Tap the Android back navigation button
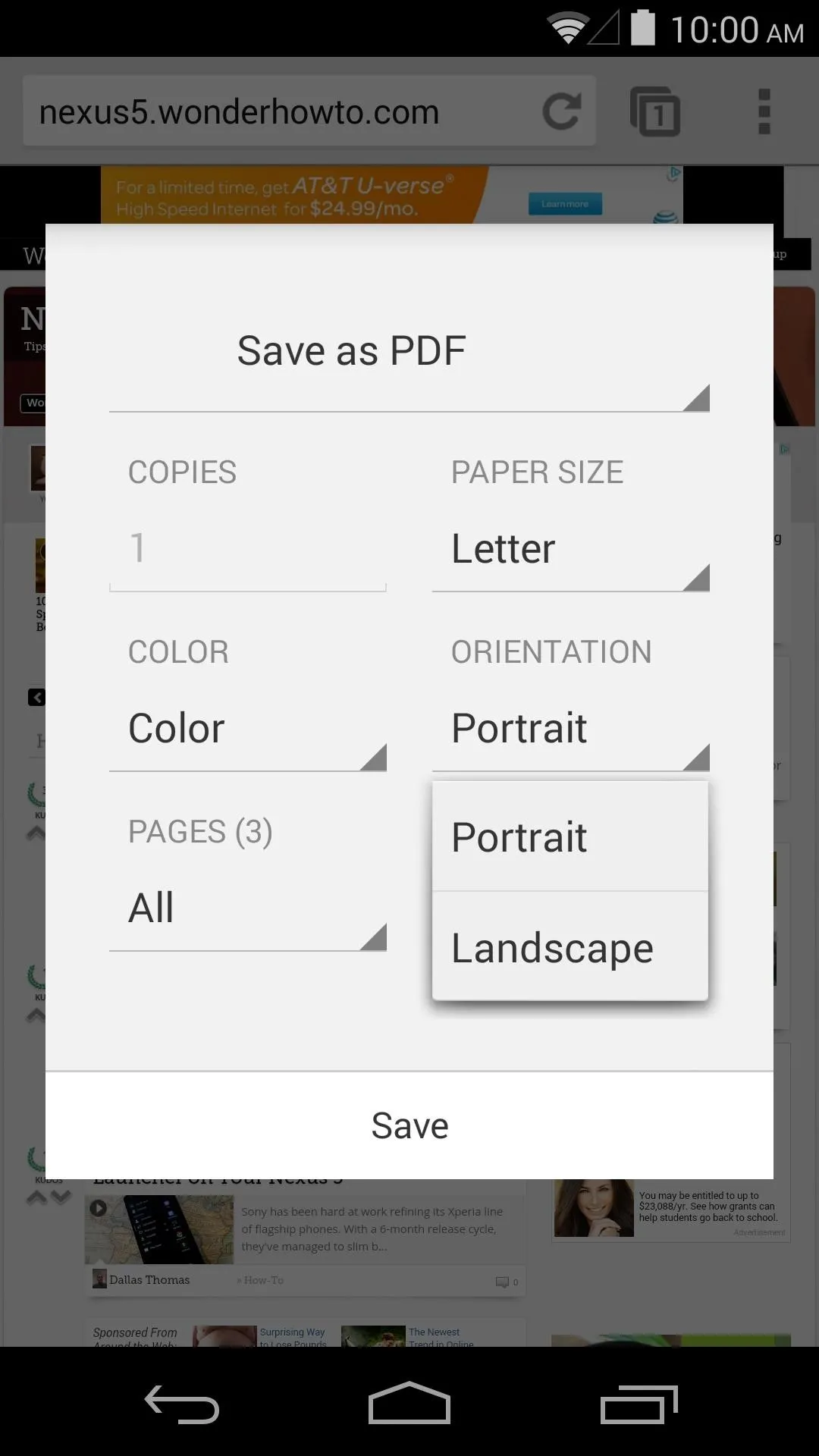 (x=182, y=1404)
